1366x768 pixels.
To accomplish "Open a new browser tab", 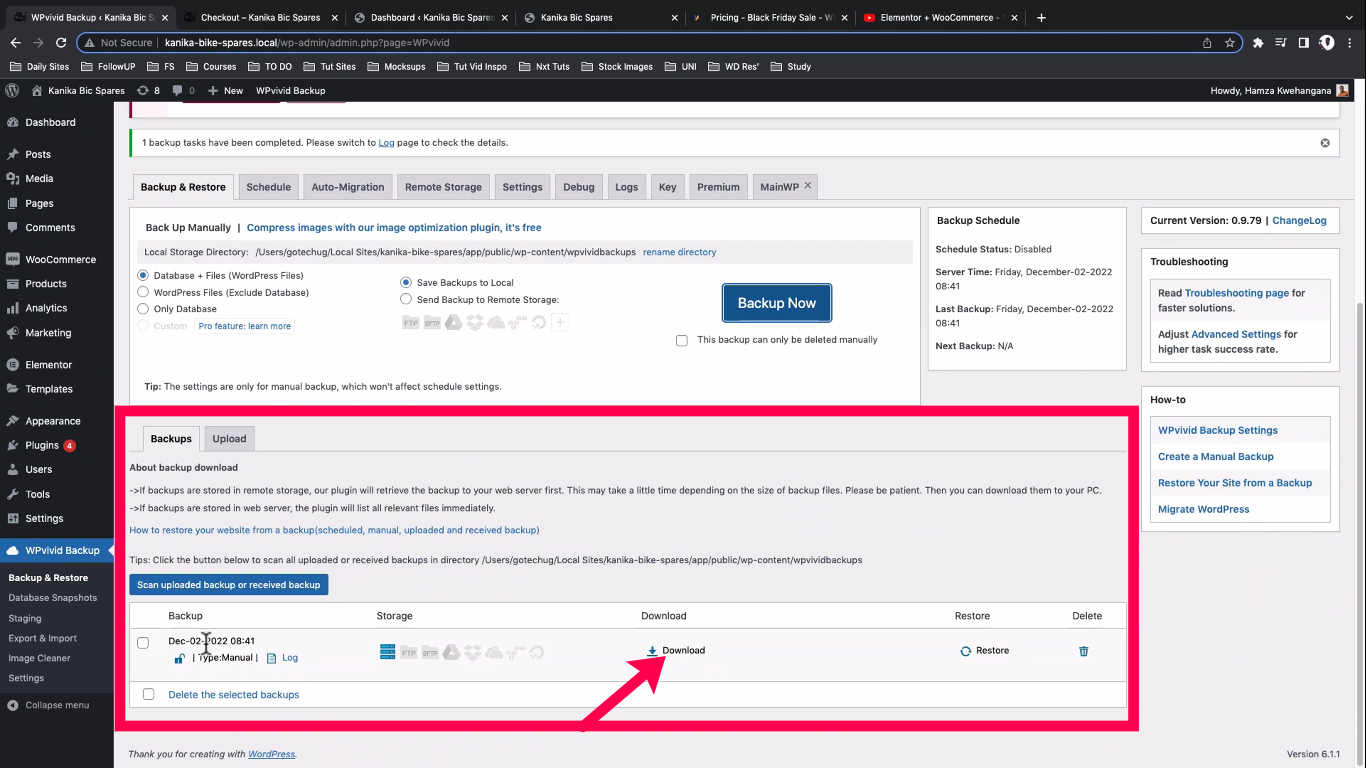I will pos(1041,17).
